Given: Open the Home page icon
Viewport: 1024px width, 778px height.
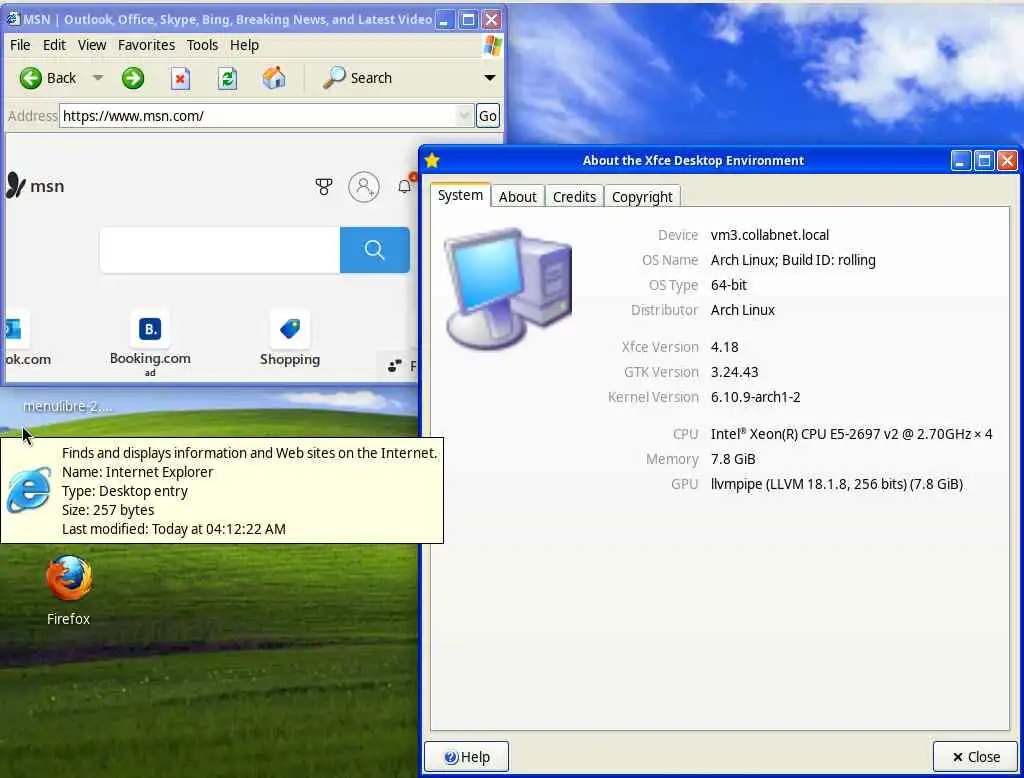Looking at the screenshot, I should [274, 78].
